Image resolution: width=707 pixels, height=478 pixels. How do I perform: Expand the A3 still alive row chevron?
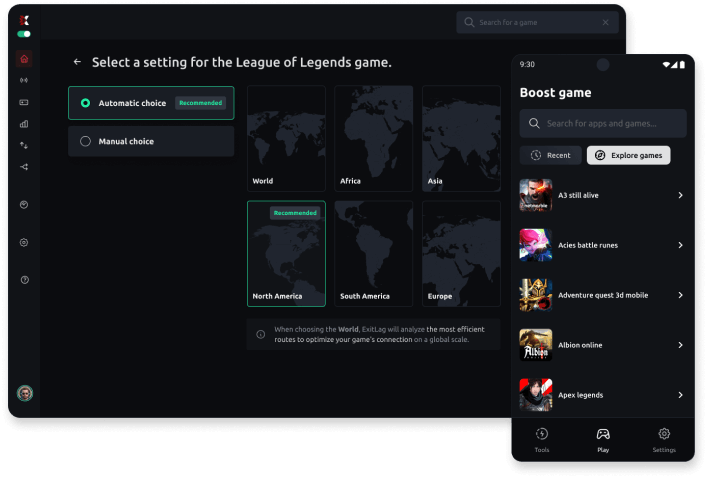pos(680,195)
